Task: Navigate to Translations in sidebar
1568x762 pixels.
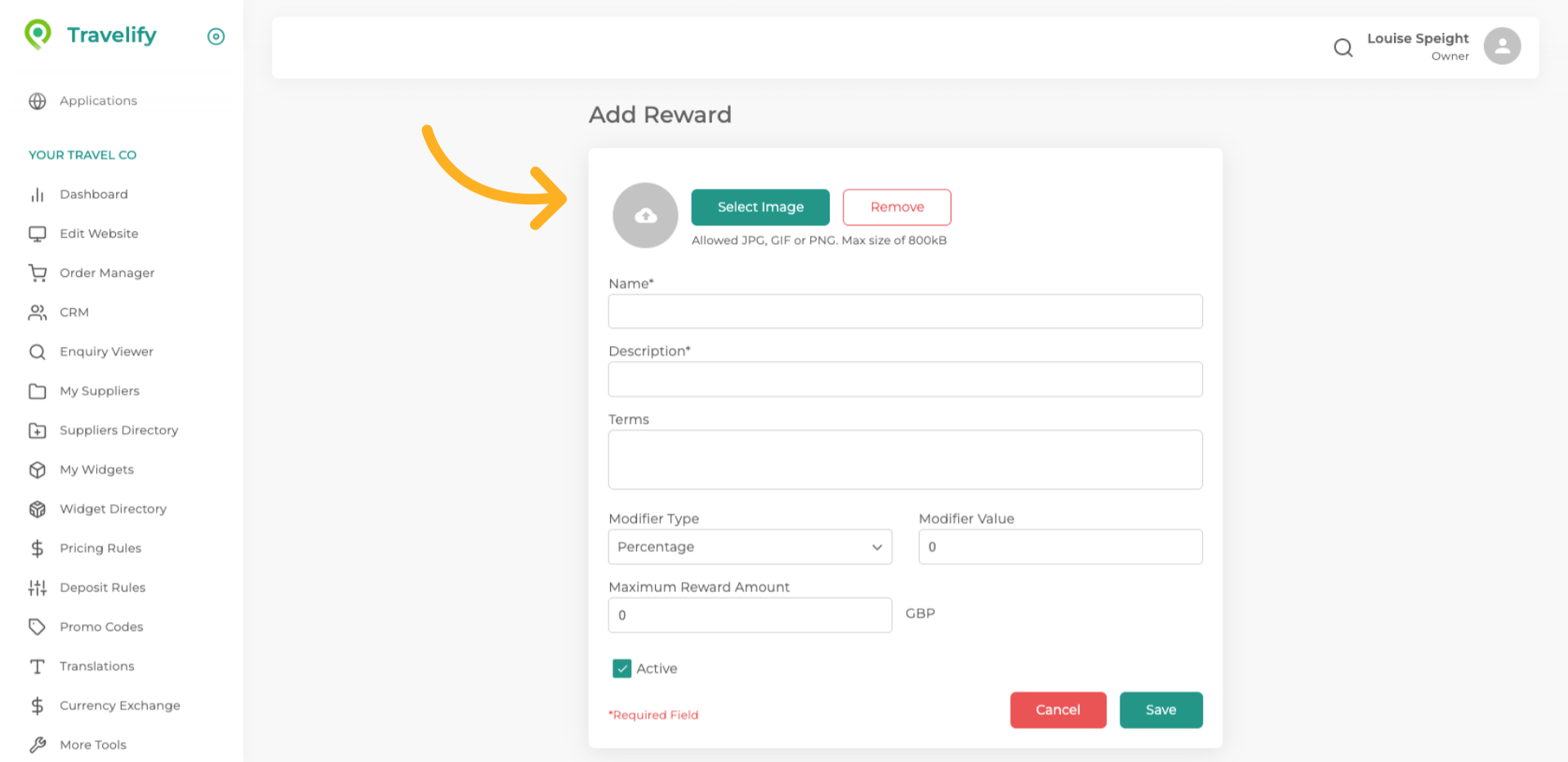Action: 96,666
